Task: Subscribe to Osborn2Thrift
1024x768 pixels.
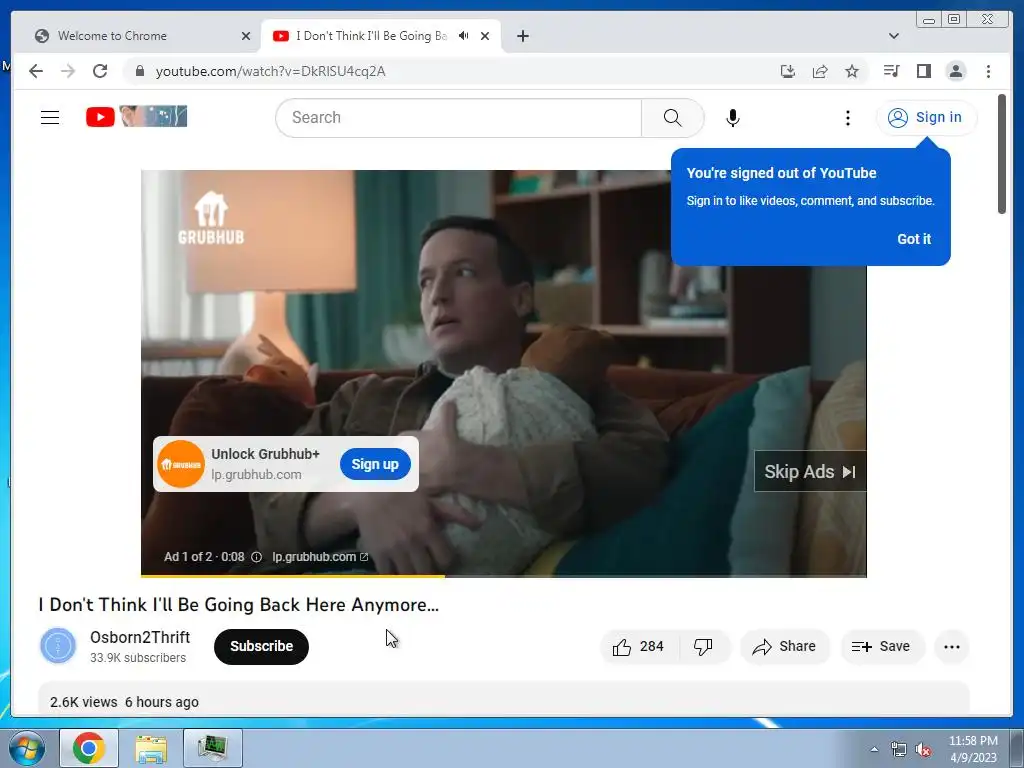Action: tap(261, 647)
